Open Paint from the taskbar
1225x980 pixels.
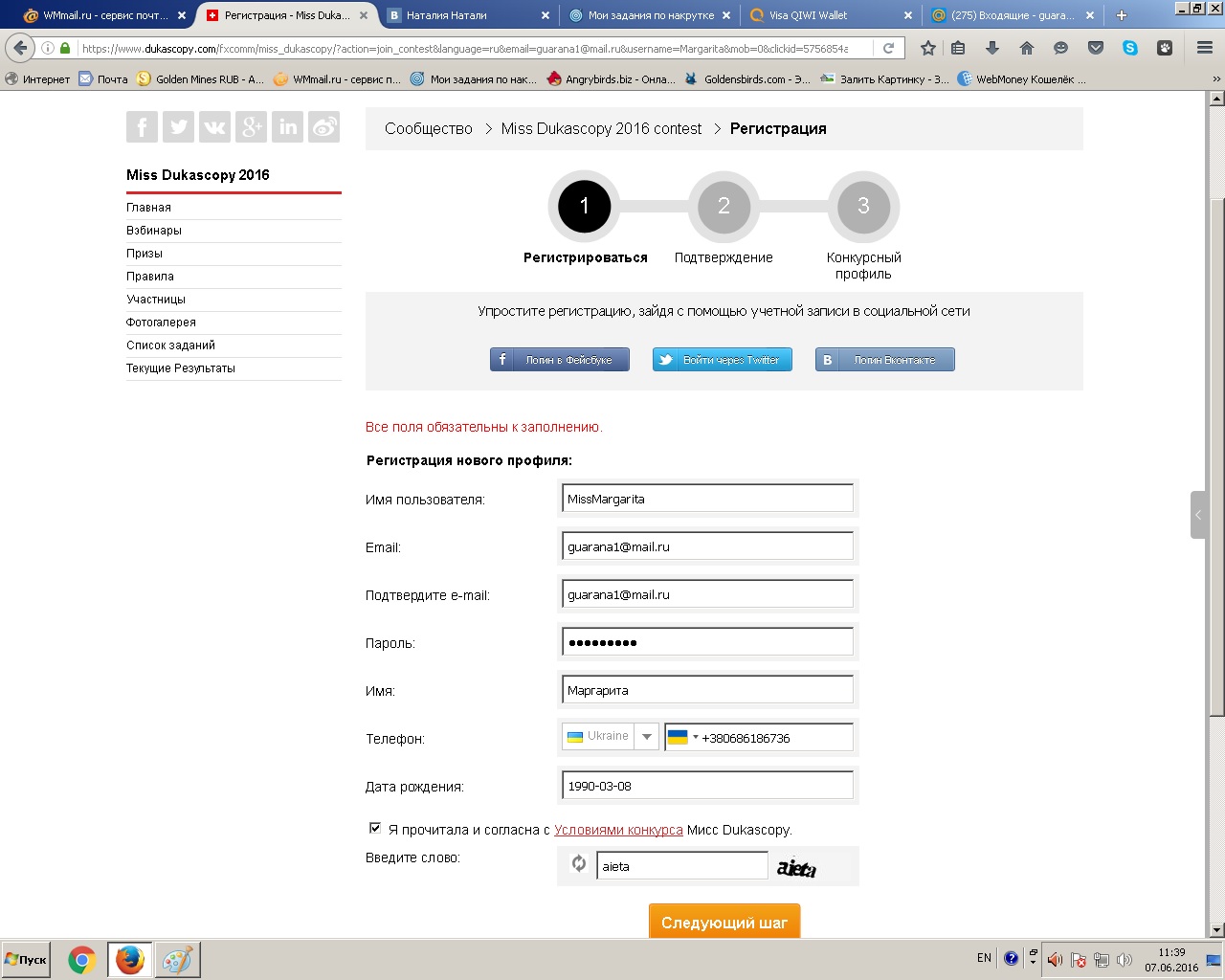(177, 959)
